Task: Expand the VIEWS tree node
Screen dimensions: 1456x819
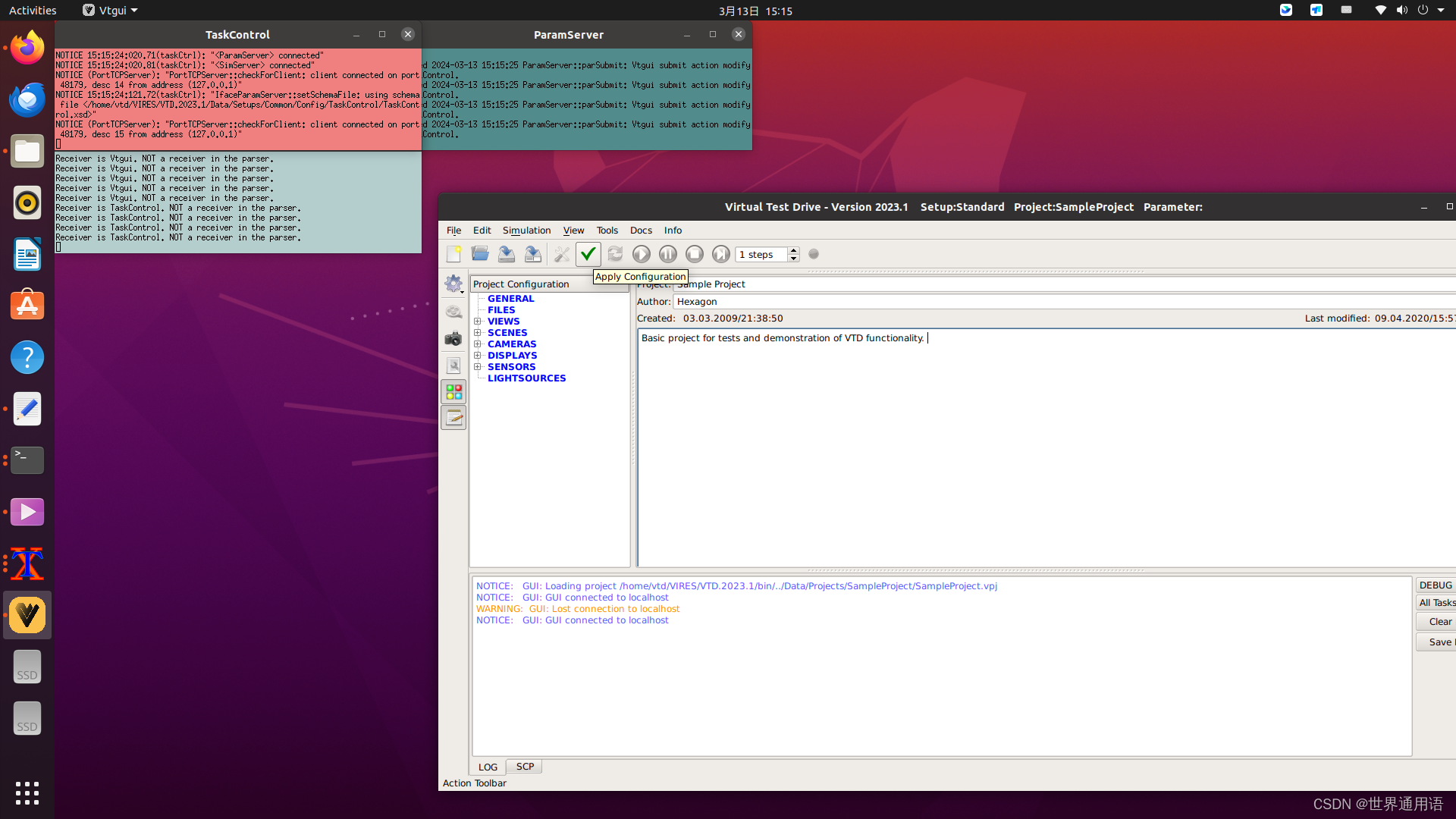Action: click(x=478, y=322)
